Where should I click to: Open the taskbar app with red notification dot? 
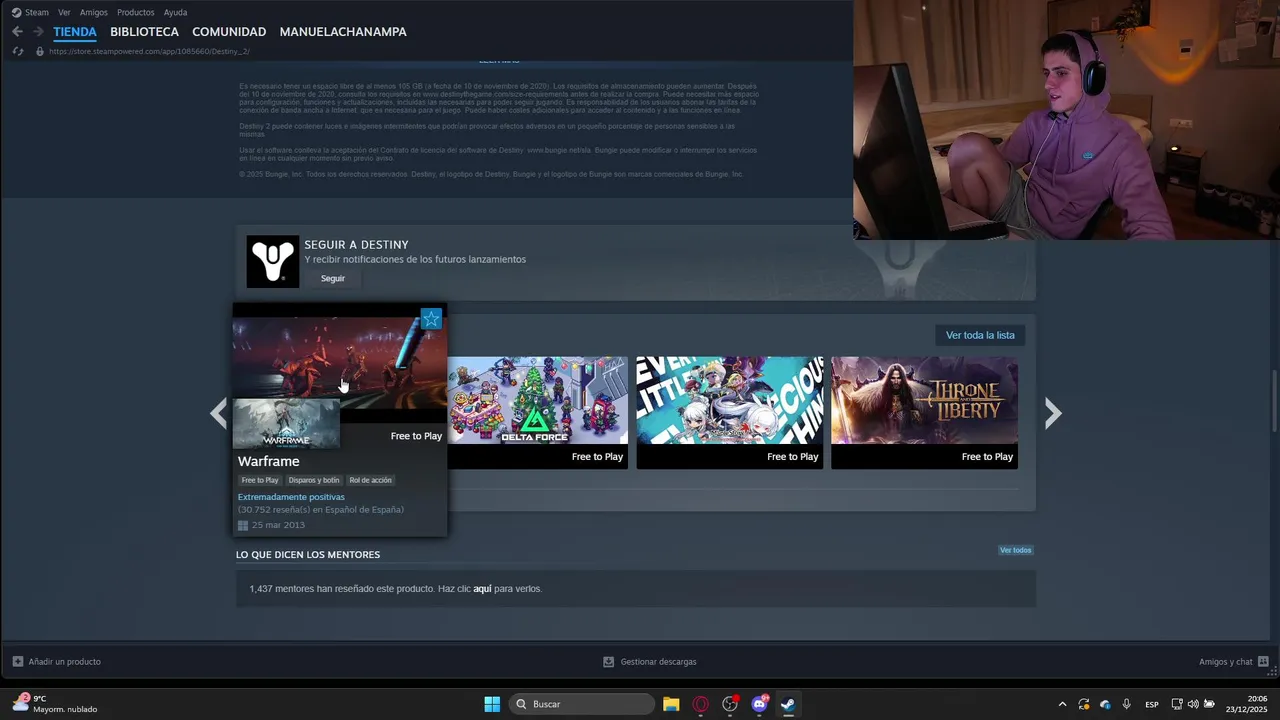(730, 704)
